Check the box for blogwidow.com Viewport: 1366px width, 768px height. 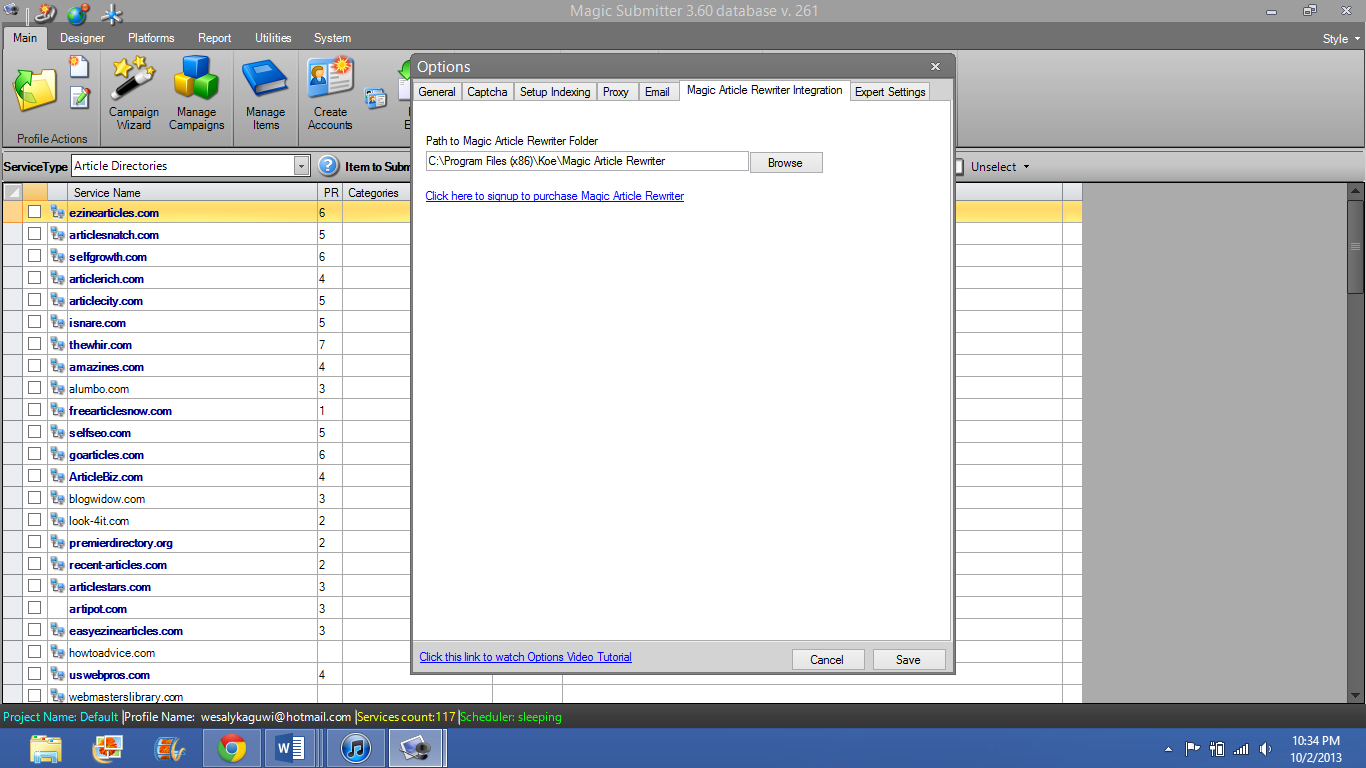[35, 498]
